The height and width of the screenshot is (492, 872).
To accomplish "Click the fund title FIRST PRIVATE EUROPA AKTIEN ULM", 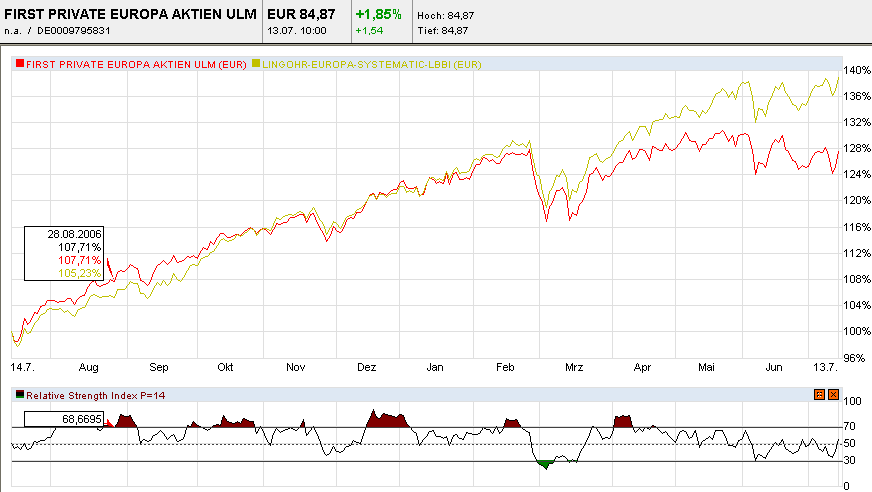I will (x=130, y=14).
